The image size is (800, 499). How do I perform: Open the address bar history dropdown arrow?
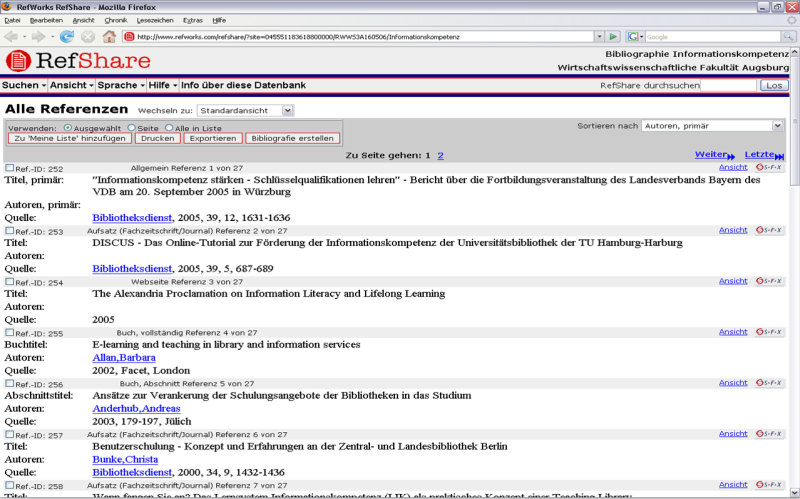(x=599, y=37)
